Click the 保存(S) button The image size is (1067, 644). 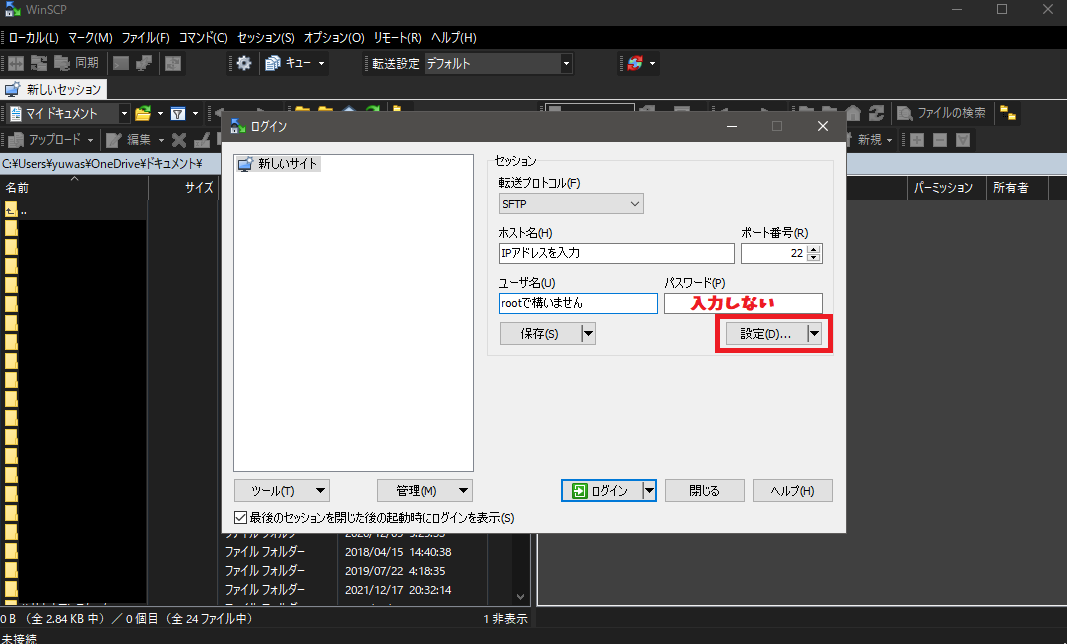(x=540, y=334)
